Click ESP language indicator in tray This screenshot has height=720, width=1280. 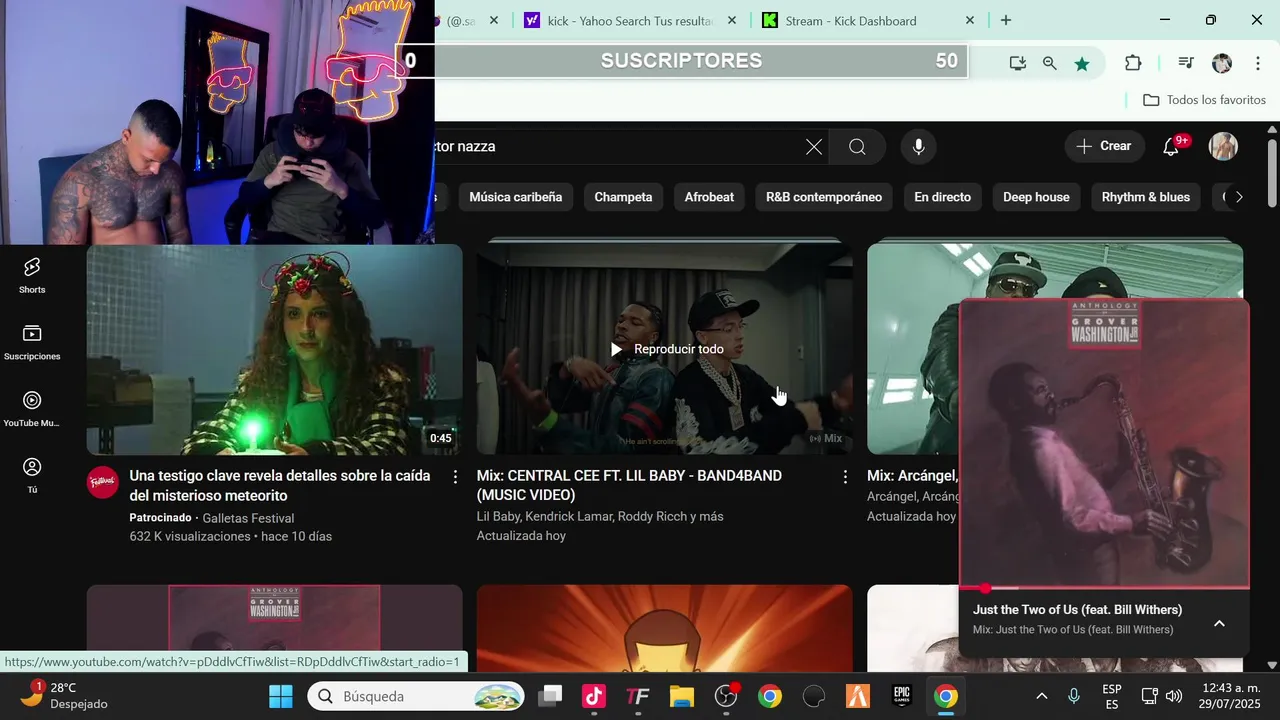[x=1111, y=696]
